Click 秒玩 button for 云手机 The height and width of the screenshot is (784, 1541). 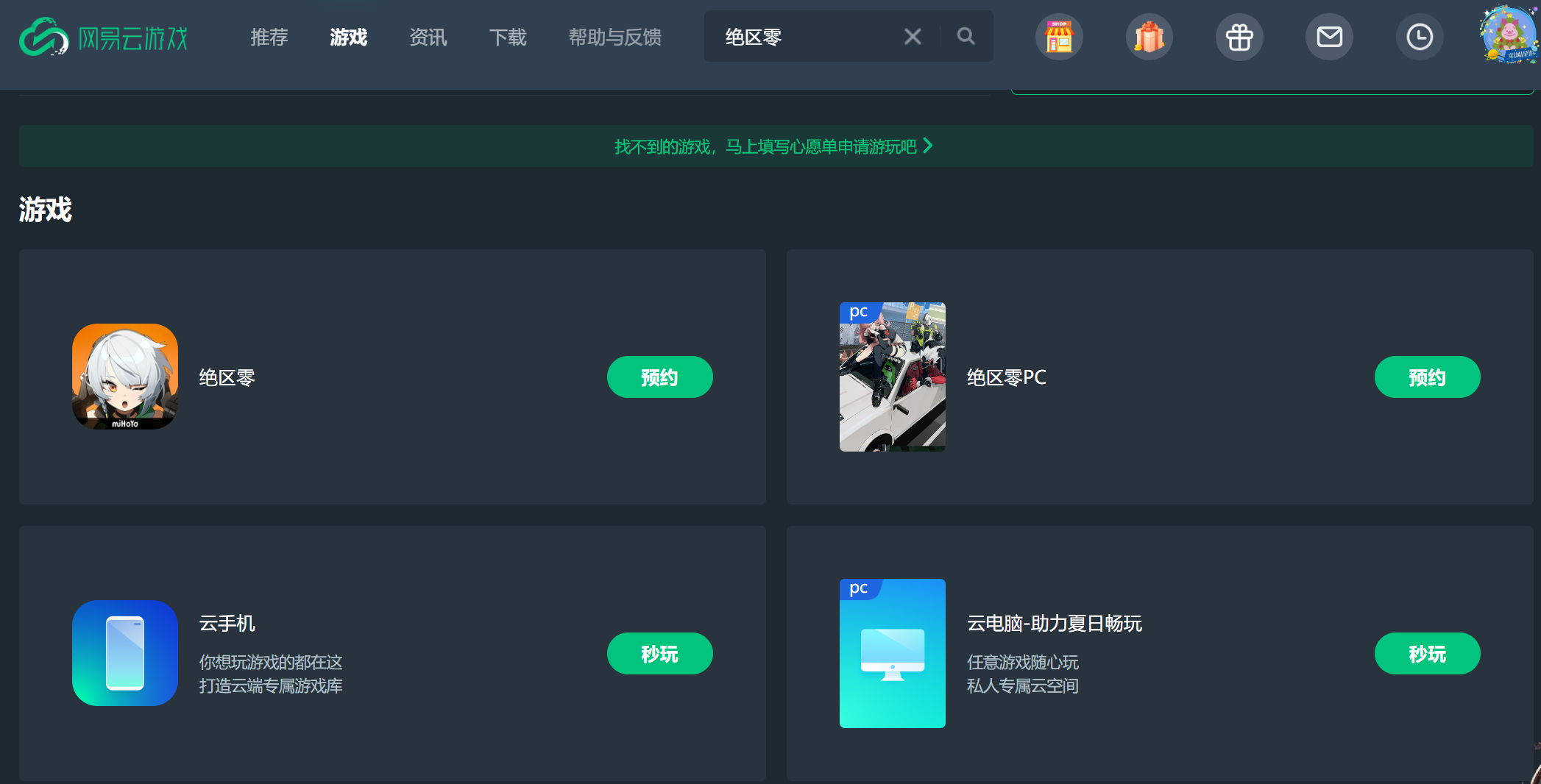coord(659,653)
